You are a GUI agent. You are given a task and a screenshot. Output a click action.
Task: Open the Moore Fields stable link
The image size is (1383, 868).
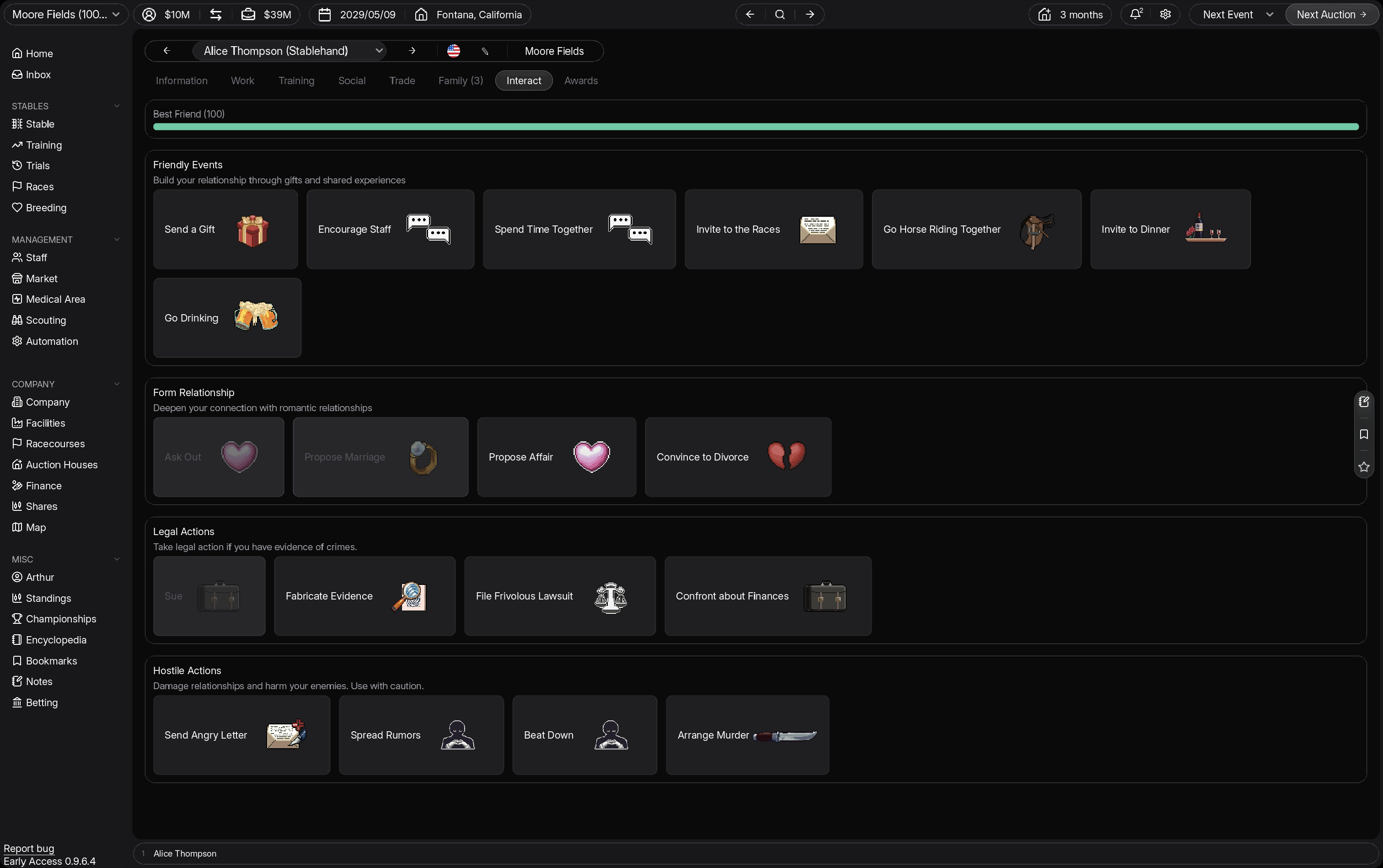(554, 51)
